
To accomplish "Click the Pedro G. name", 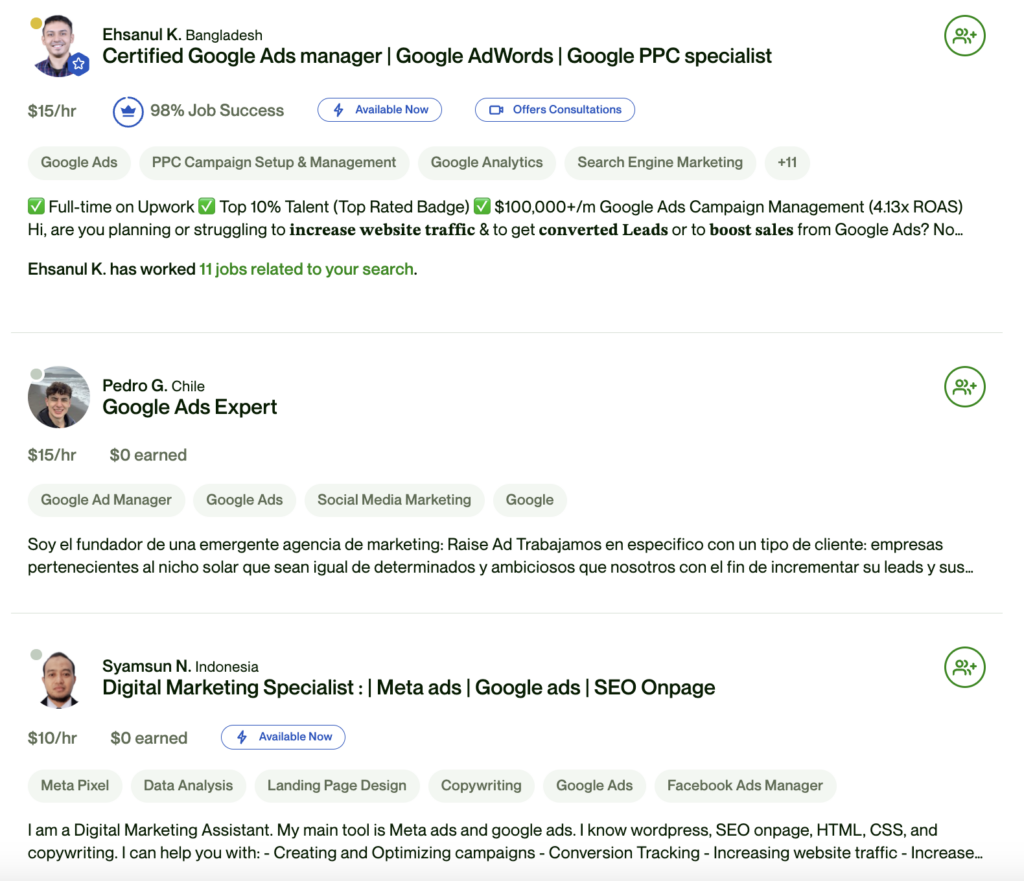I will (x=135, y=385).
